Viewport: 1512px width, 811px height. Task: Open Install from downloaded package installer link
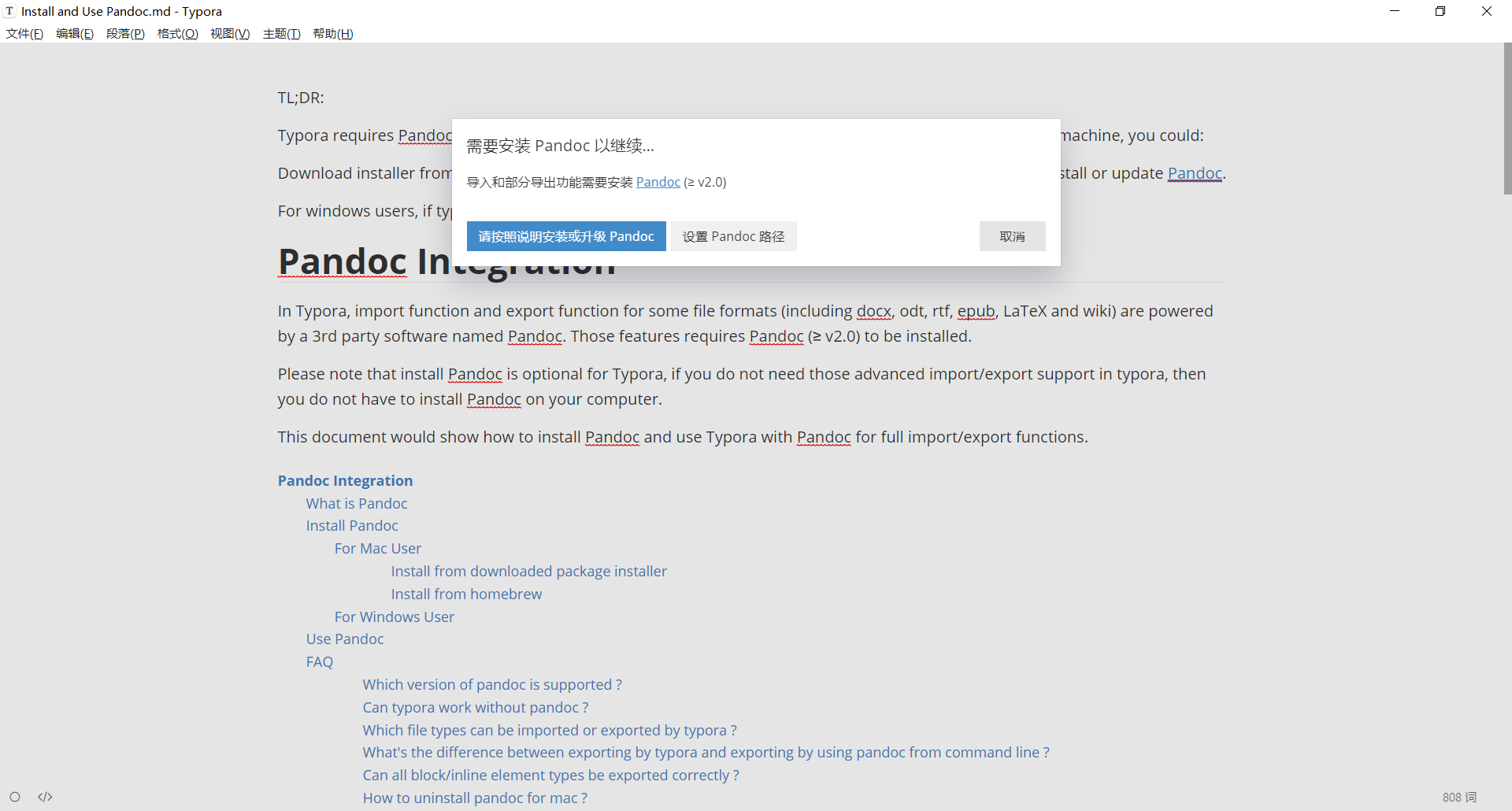coord(529,571)
